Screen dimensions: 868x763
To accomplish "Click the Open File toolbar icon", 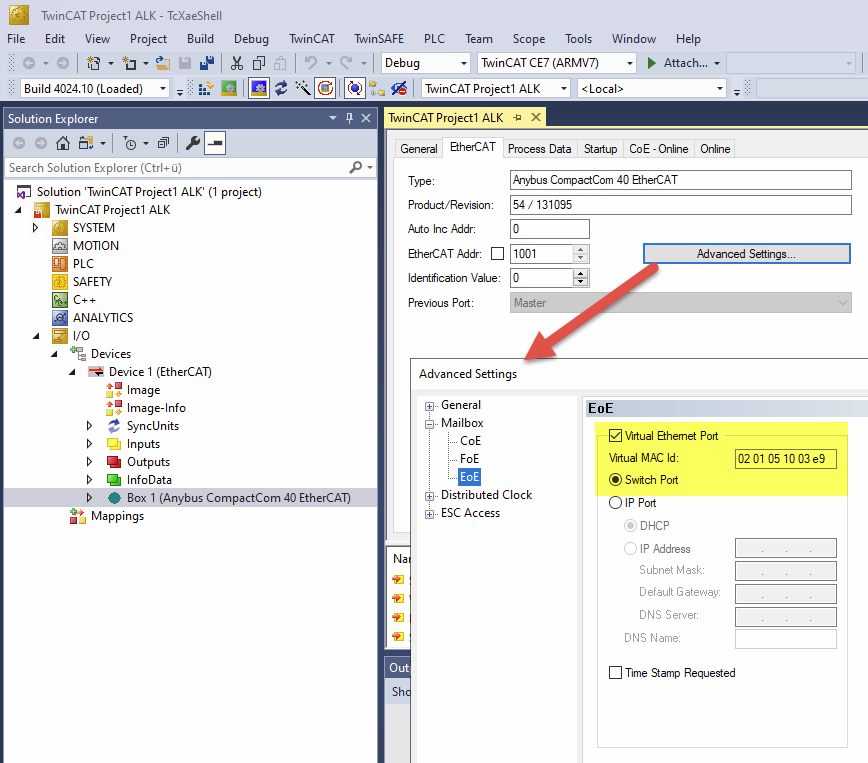I will coord(163,63).
